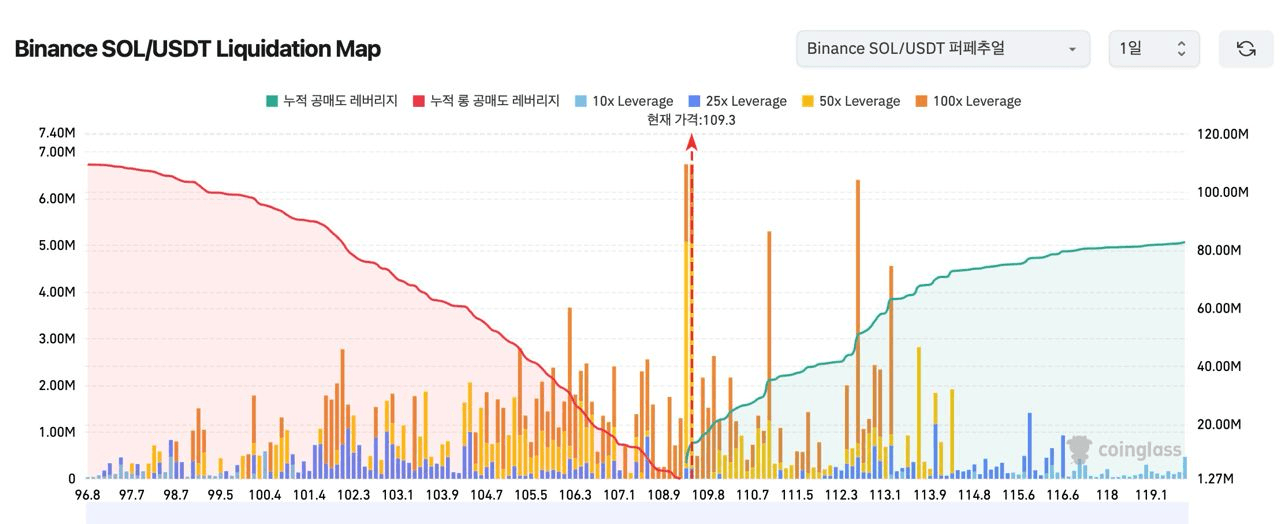Click the 5.00M left axis label

pyautogui.click(x=57, y=246)
